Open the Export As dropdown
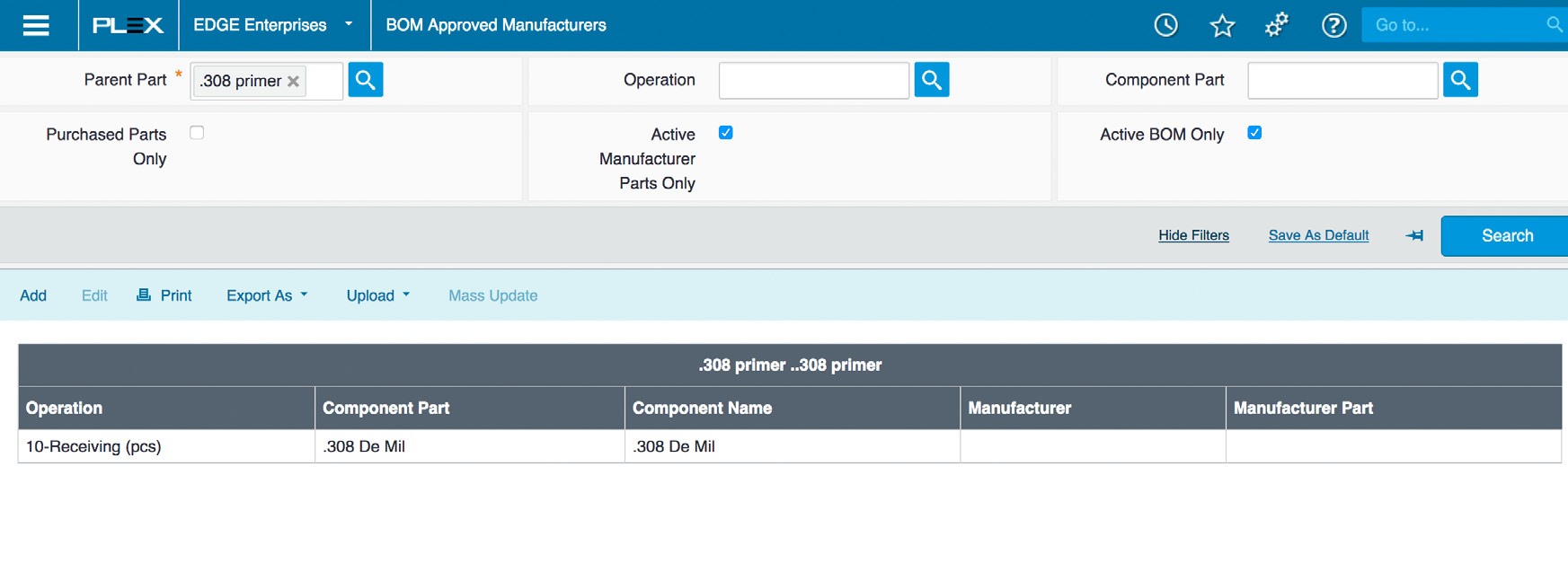This screenshot has width=1568, height=563. tap(267, 295)
